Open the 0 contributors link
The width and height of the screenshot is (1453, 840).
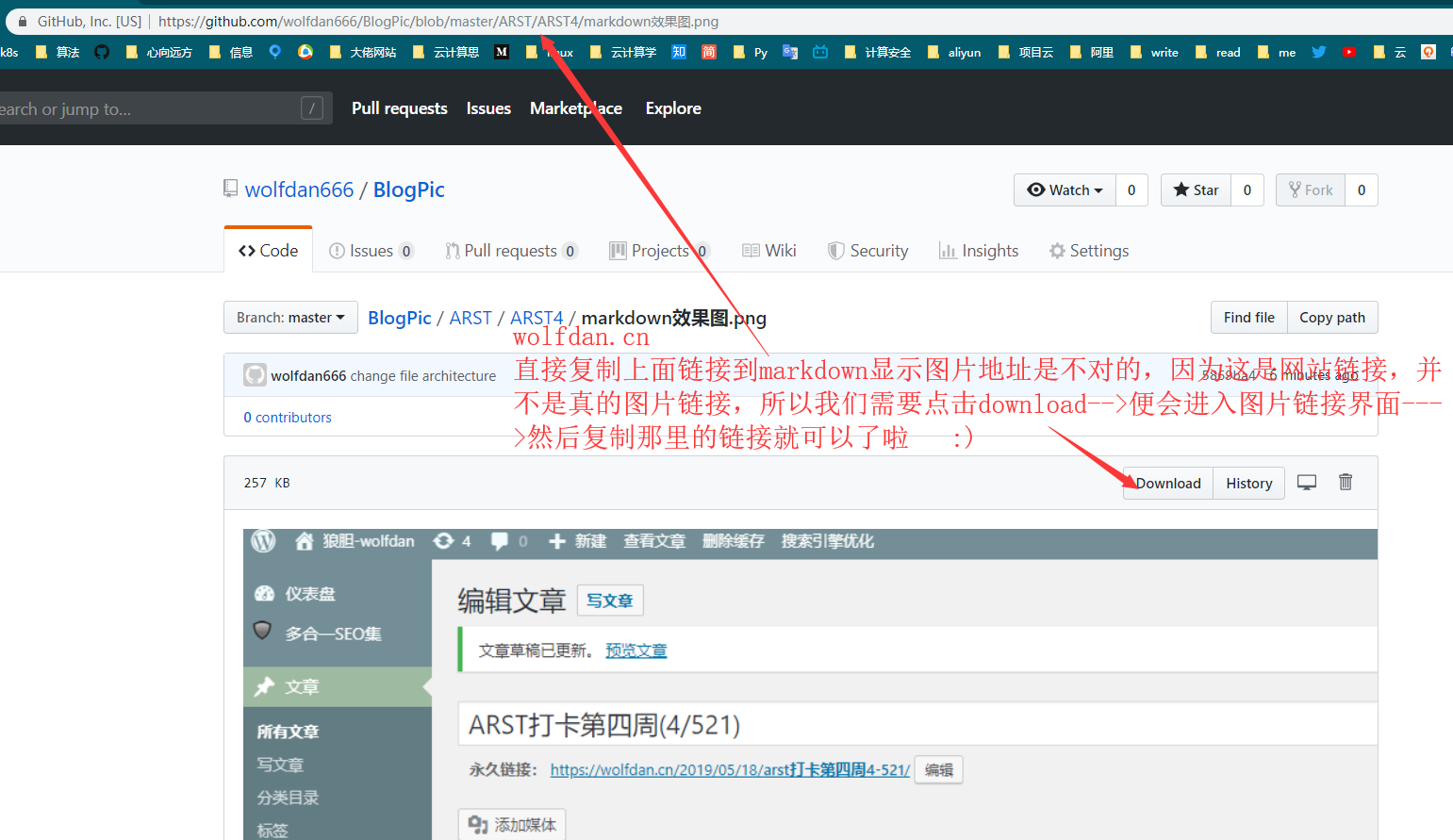pyautogui.click(x=288, y=417)
